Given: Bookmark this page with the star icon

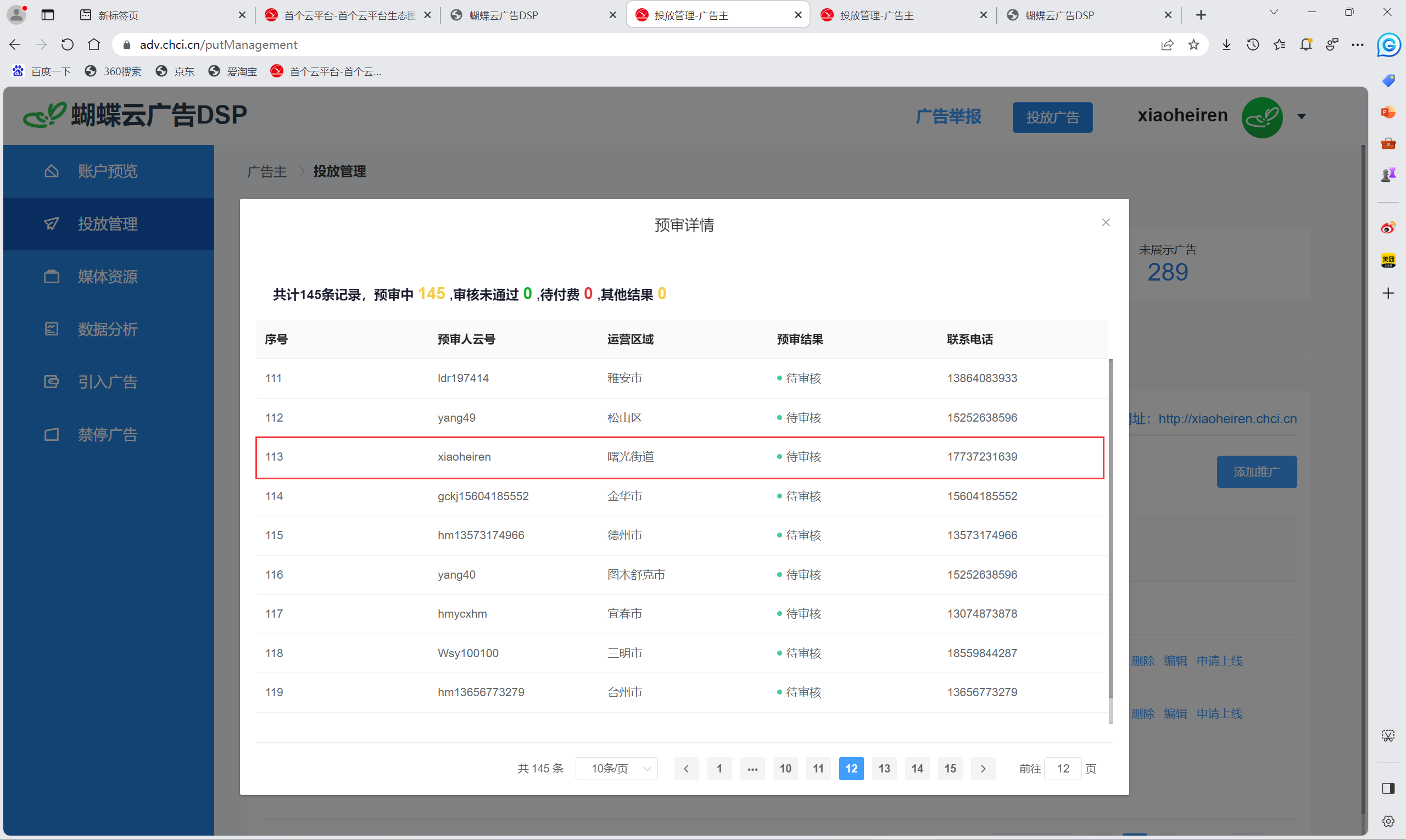Looking at the screenshot, I should pos(1193,44).
